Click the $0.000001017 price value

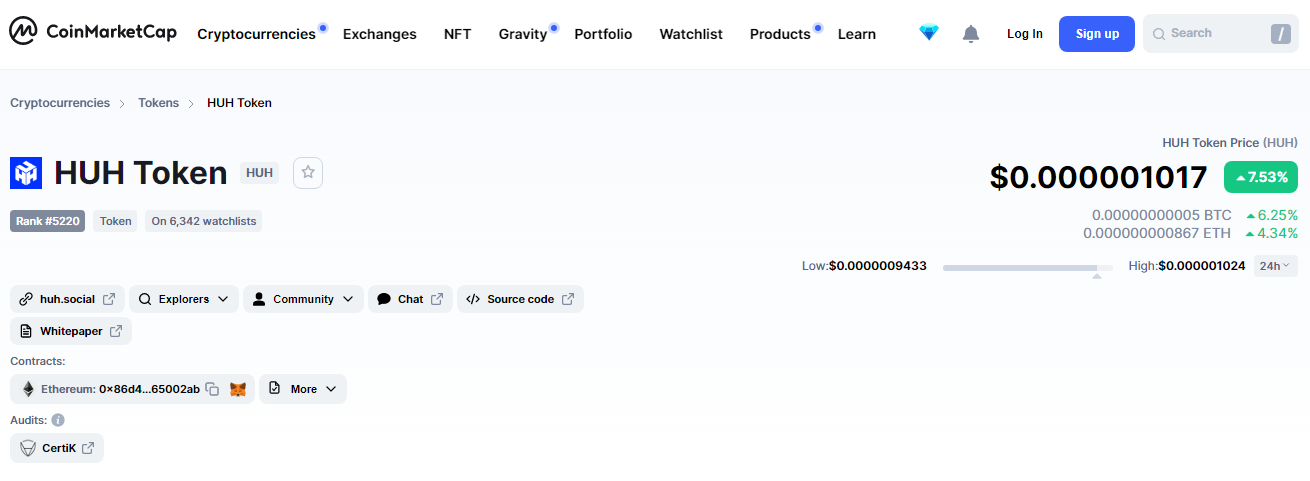tap(1099, 177)
